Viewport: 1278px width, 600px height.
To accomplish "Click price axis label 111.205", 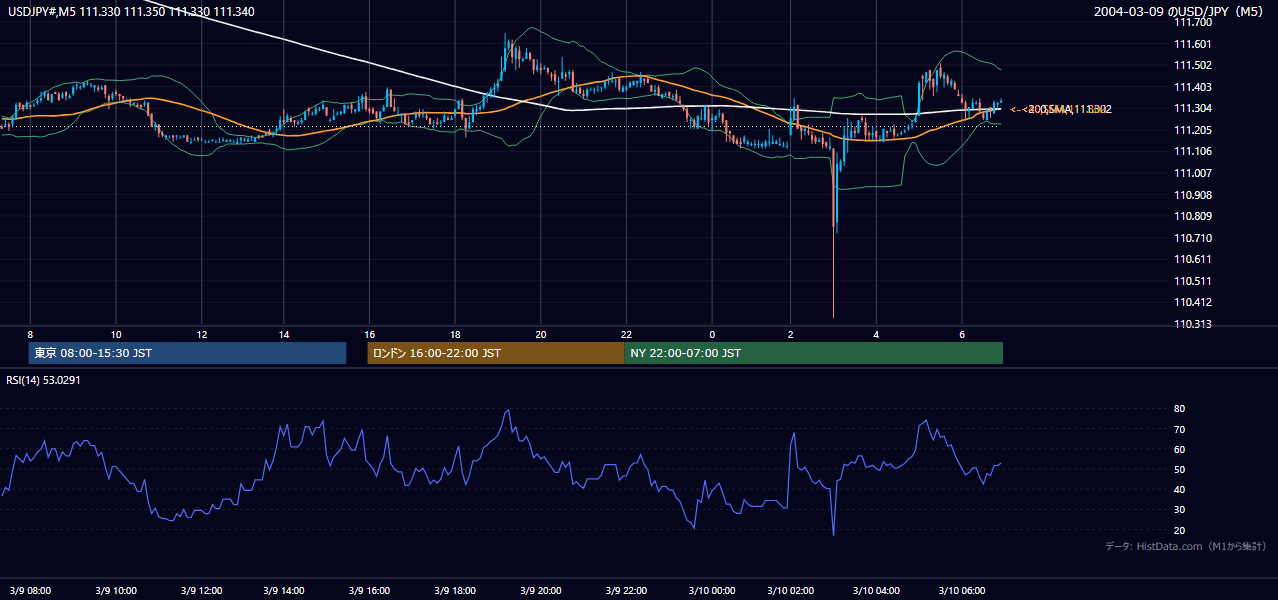I will pos(1192,130).
